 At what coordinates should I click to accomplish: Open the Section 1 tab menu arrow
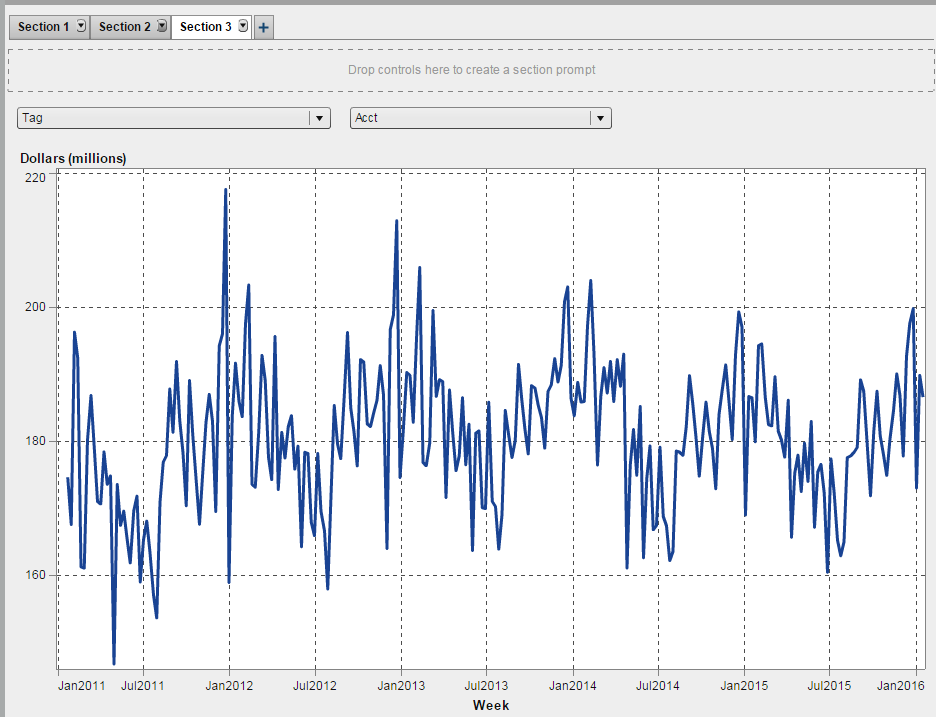click(81, 27)
